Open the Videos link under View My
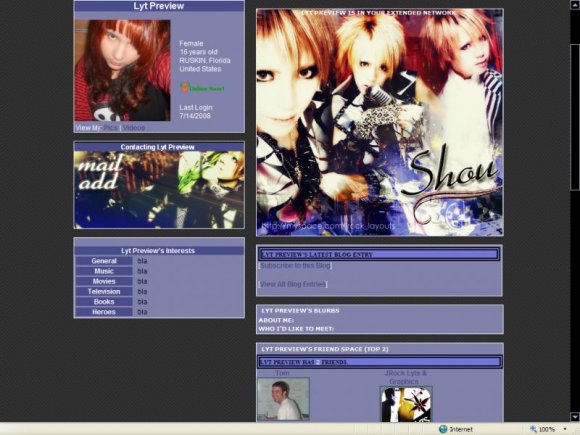 [134, 128]
